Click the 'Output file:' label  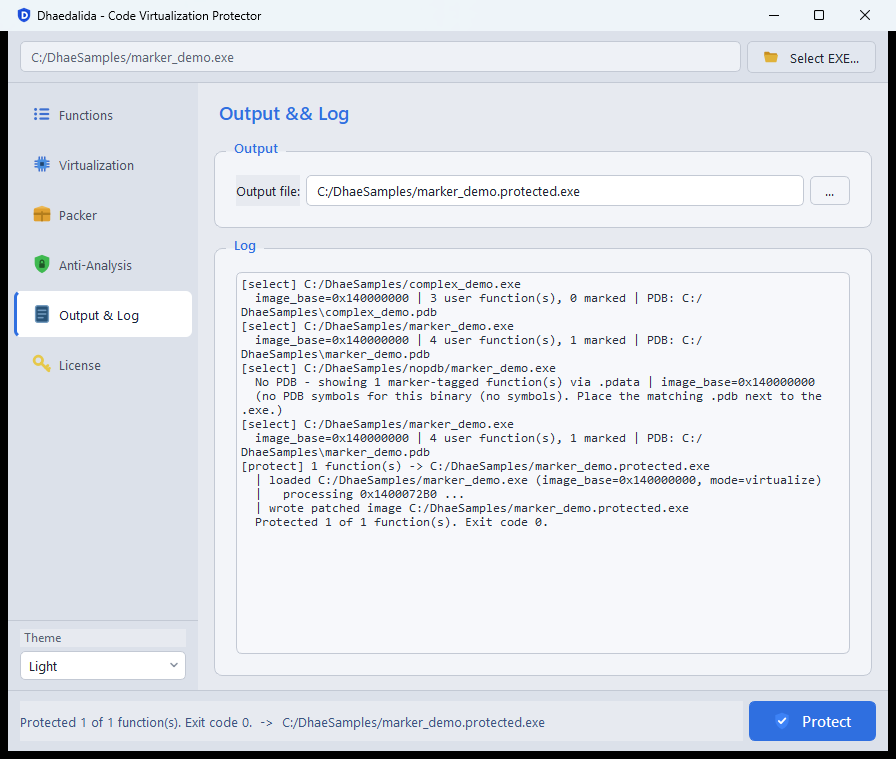[x=268, y=191]
